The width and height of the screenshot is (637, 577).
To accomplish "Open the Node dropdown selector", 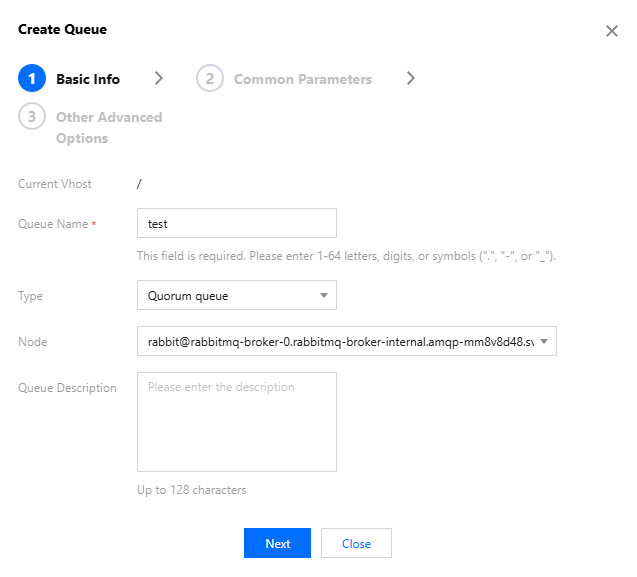I will coord(338,342).
